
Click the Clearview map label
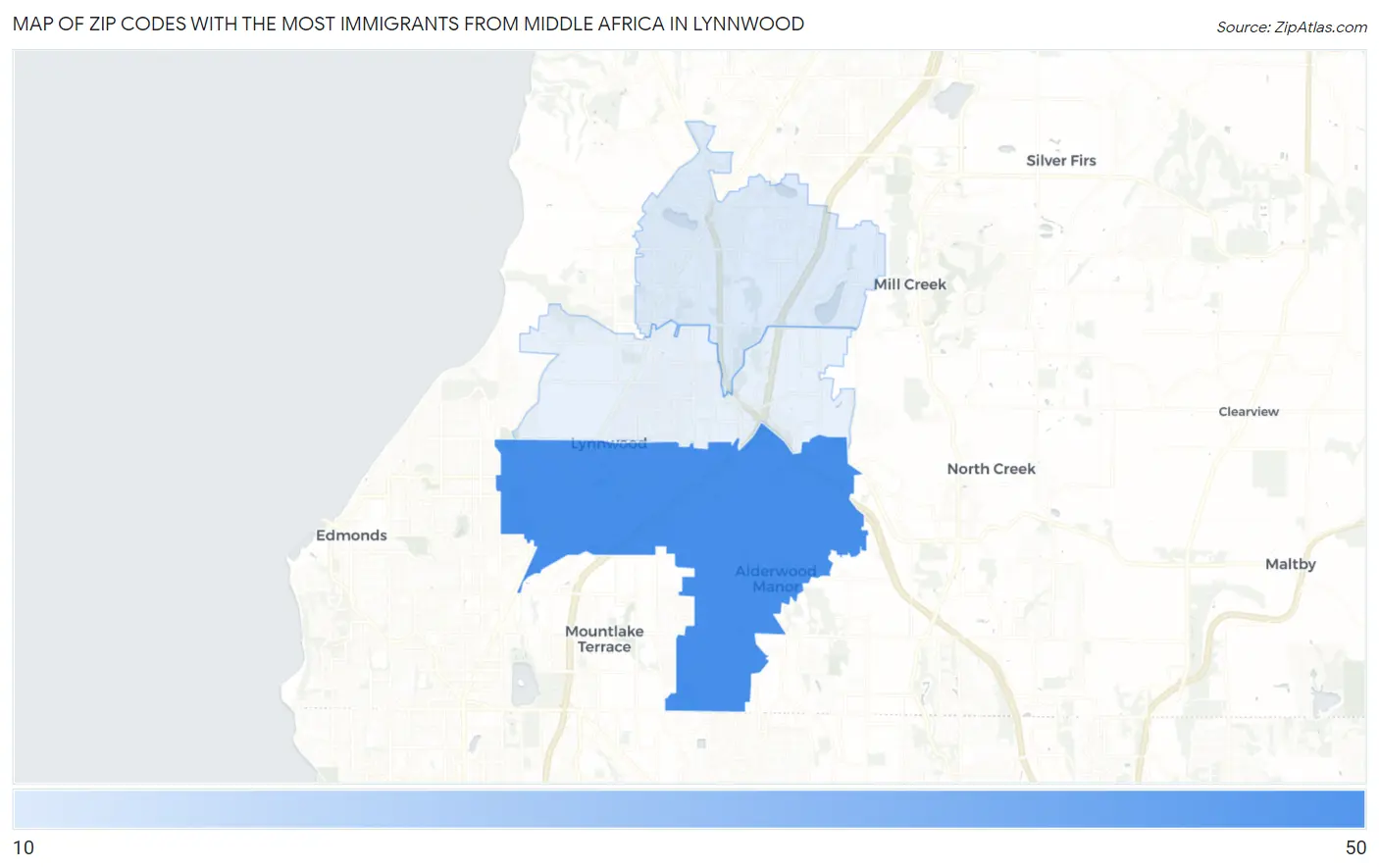point(1249,412)
